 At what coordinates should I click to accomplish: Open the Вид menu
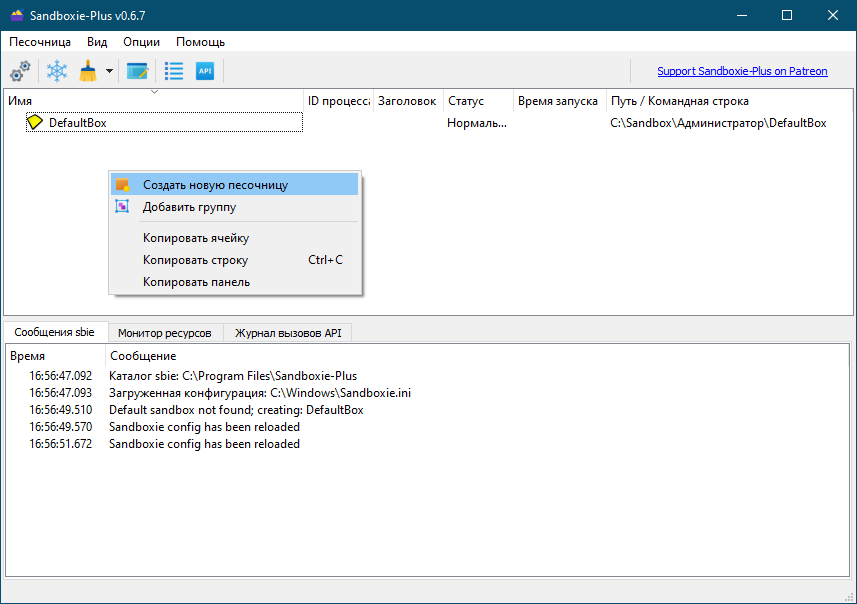coord(97,42)
